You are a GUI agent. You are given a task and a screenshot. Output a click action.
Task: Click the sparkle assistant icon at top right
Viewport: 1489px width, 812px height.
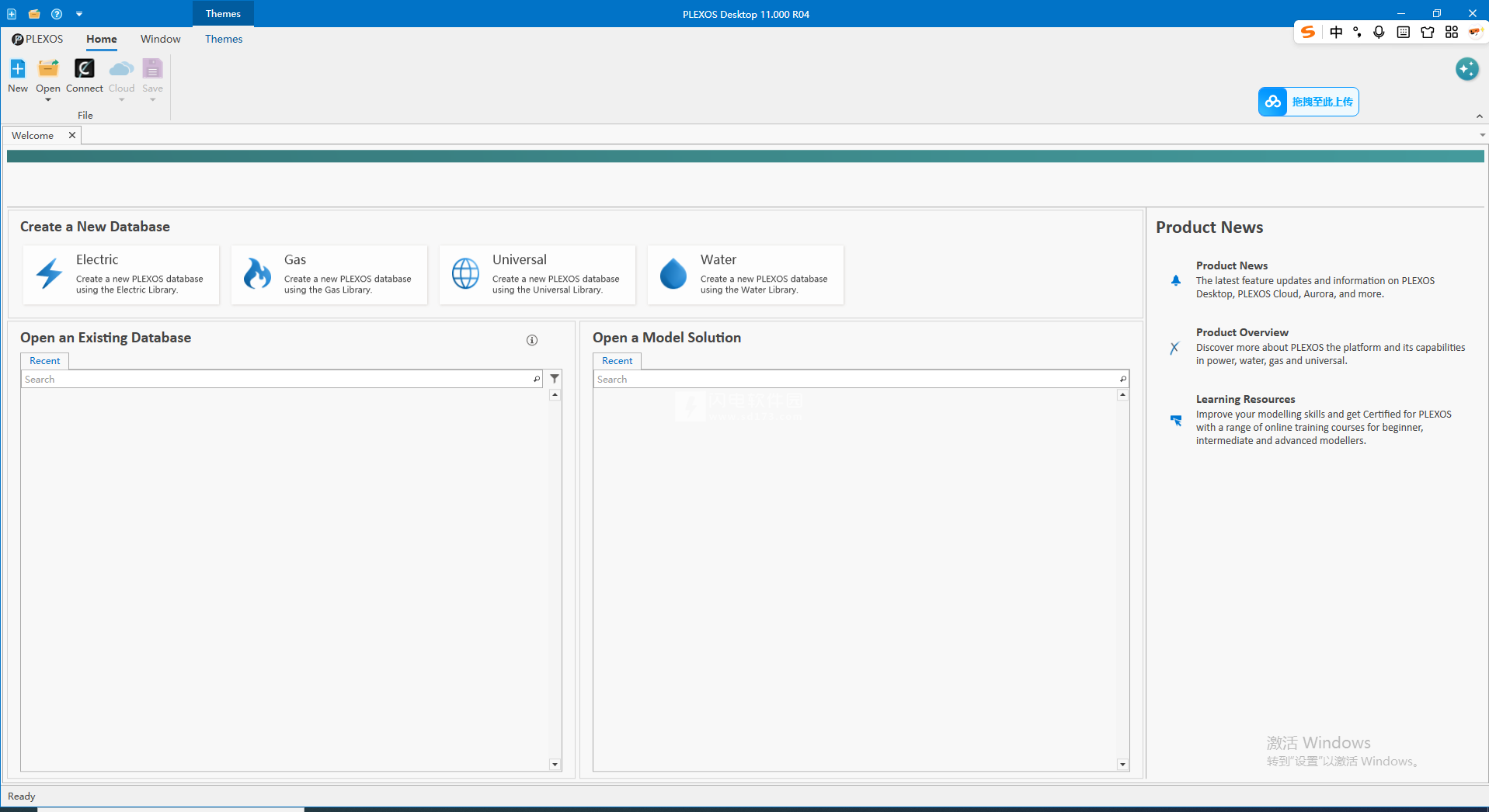pyautogui.click(x=1466, y=69)
